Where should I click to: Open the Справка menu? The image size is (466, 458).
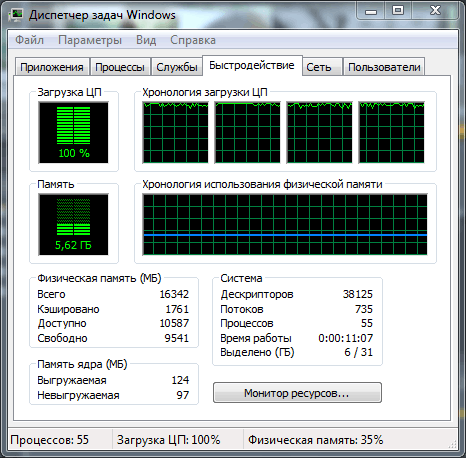193,40
